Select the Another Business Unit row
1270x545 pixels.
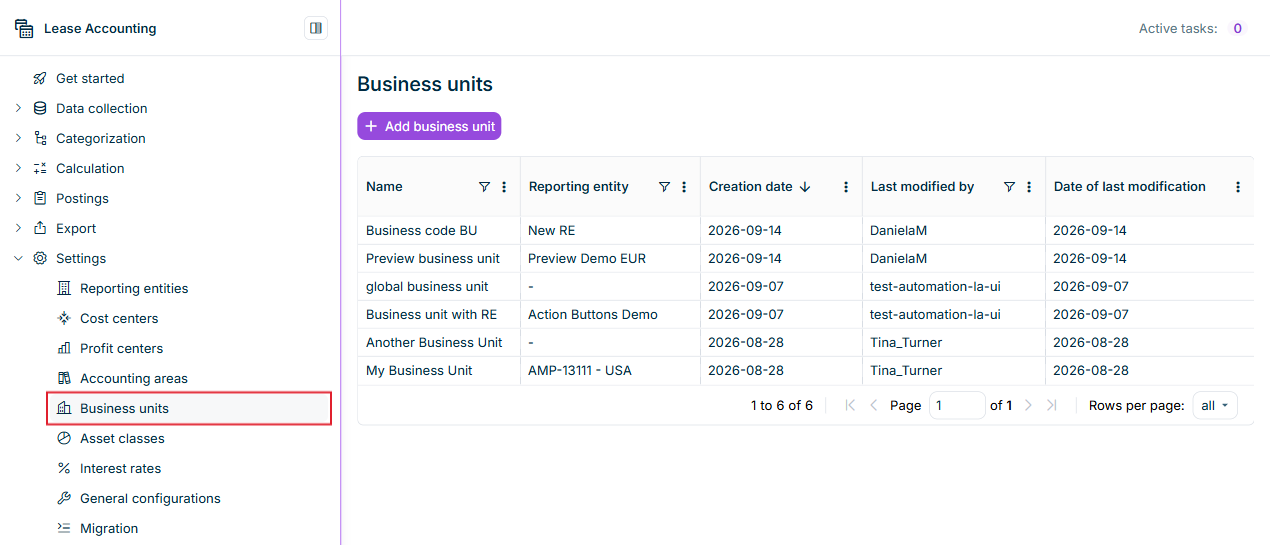coord(805,342)
